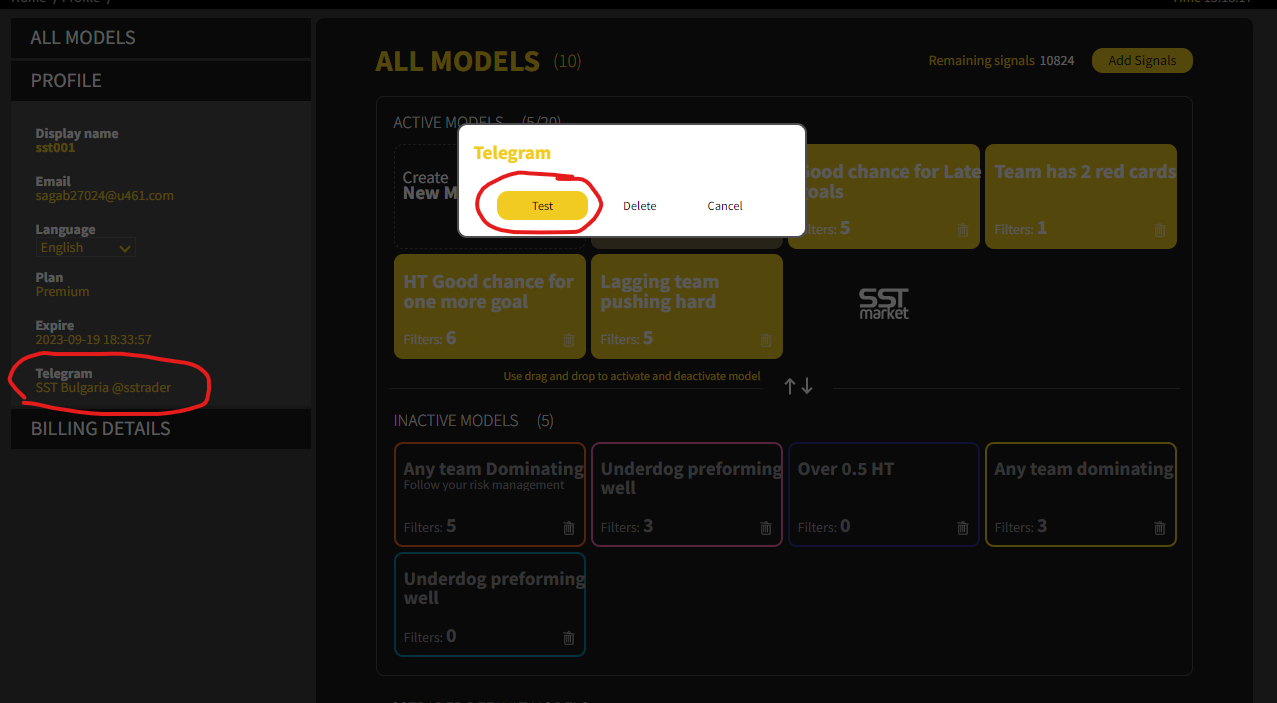The height and width of the screenshot is (703, 1277).
Task: Open the Lagging team pushing hard model card
Action: point(686,300)
